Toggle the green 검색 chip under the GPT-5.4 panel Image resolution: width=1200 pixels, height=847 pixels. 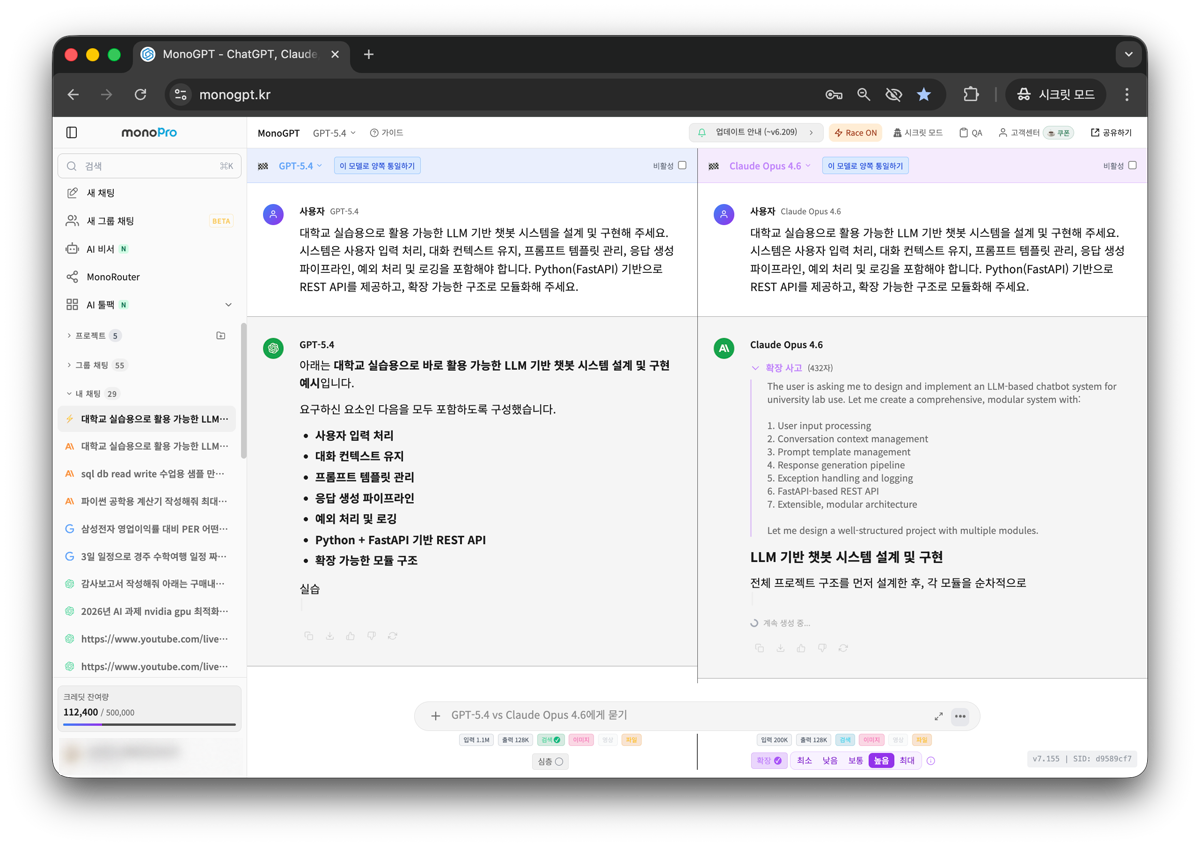[550, 740]
